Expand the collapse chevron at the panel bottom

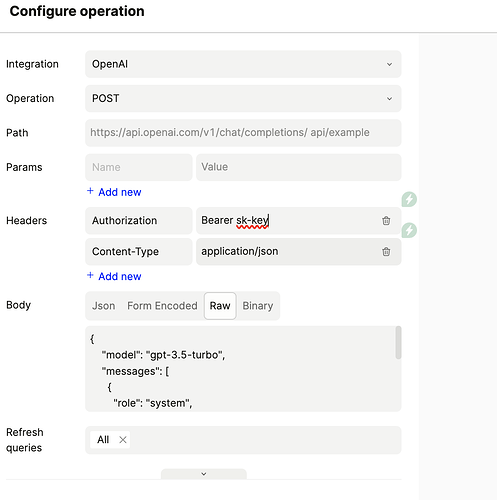[204, 474]
